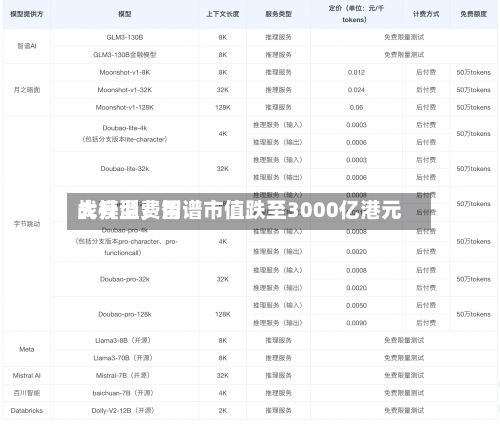Select the 智谱AI provider cell
The width and height of the screenshot is (500, 424).
[x=27, y=46]
